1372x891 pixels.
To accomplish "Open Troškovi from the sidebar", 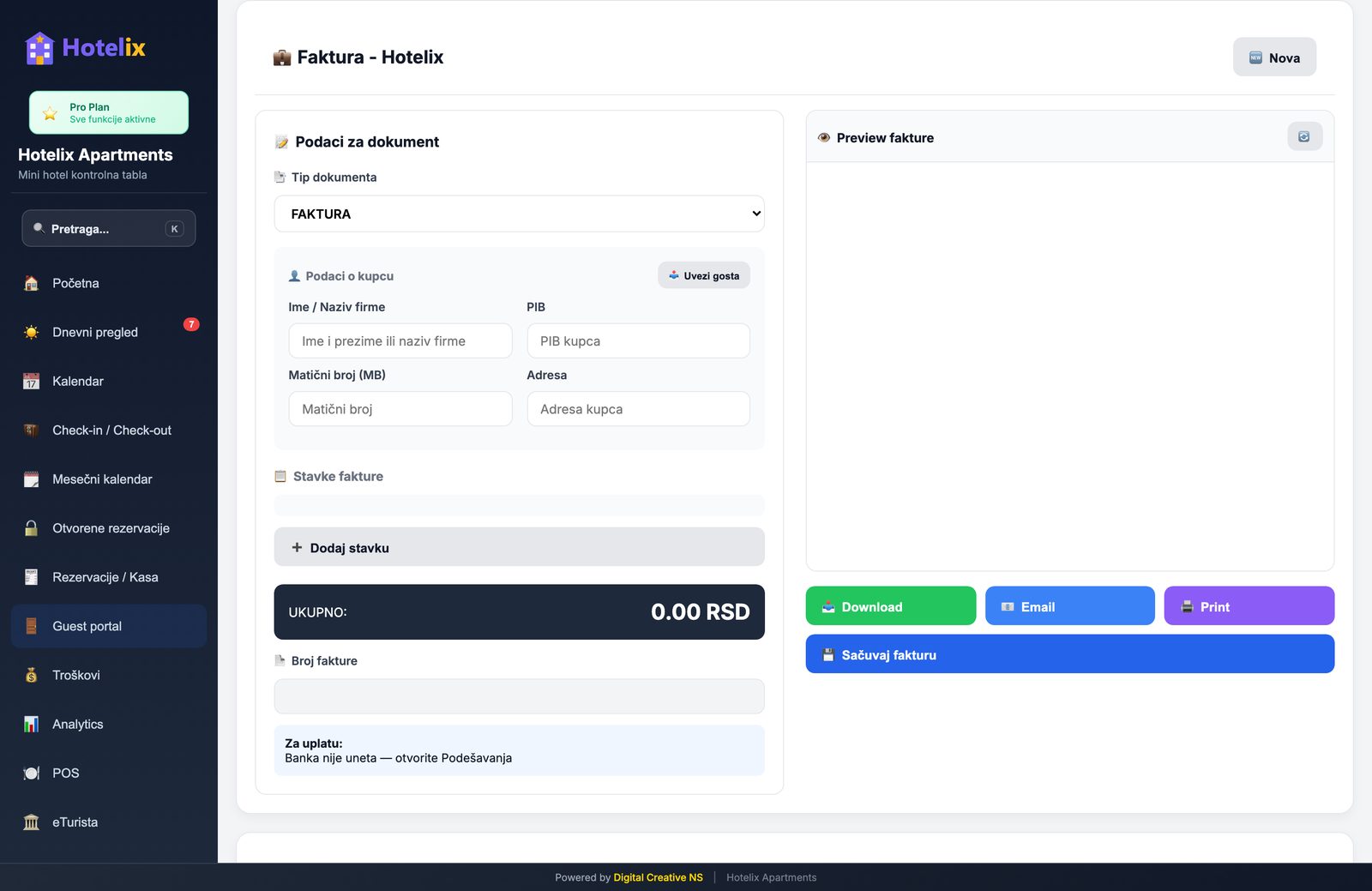I will pos(109,675).
